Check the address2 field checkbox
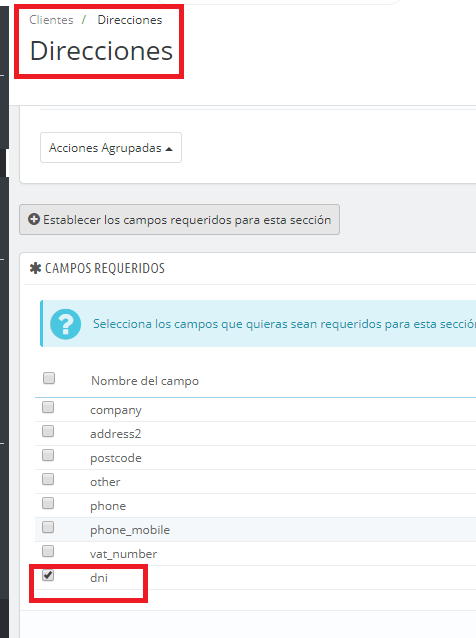This screenshot has width=476, height=638. click(48, 431)
